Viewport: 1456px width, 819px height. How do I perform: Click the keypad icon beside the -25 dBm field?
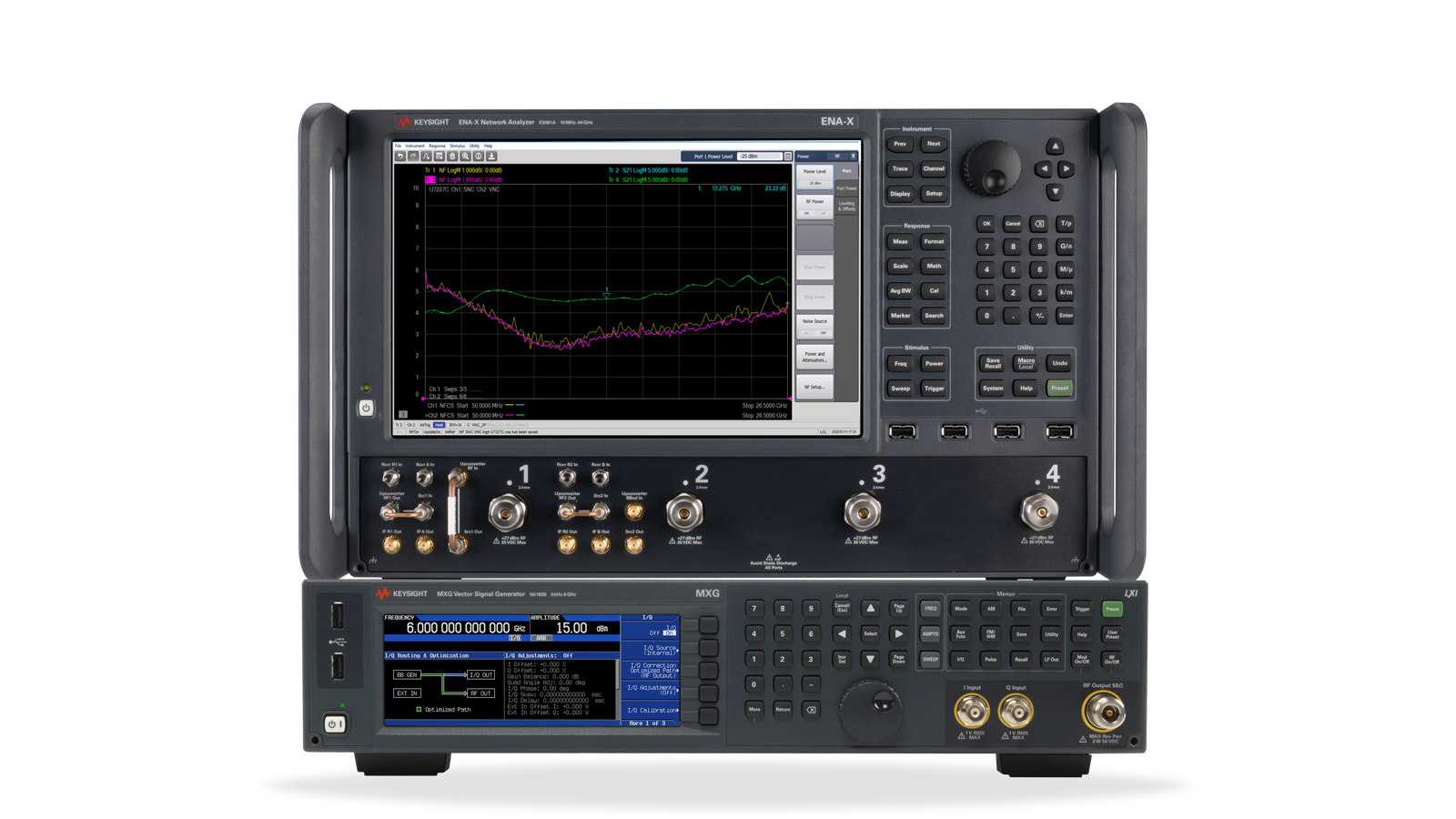click(x=788, y=157)
